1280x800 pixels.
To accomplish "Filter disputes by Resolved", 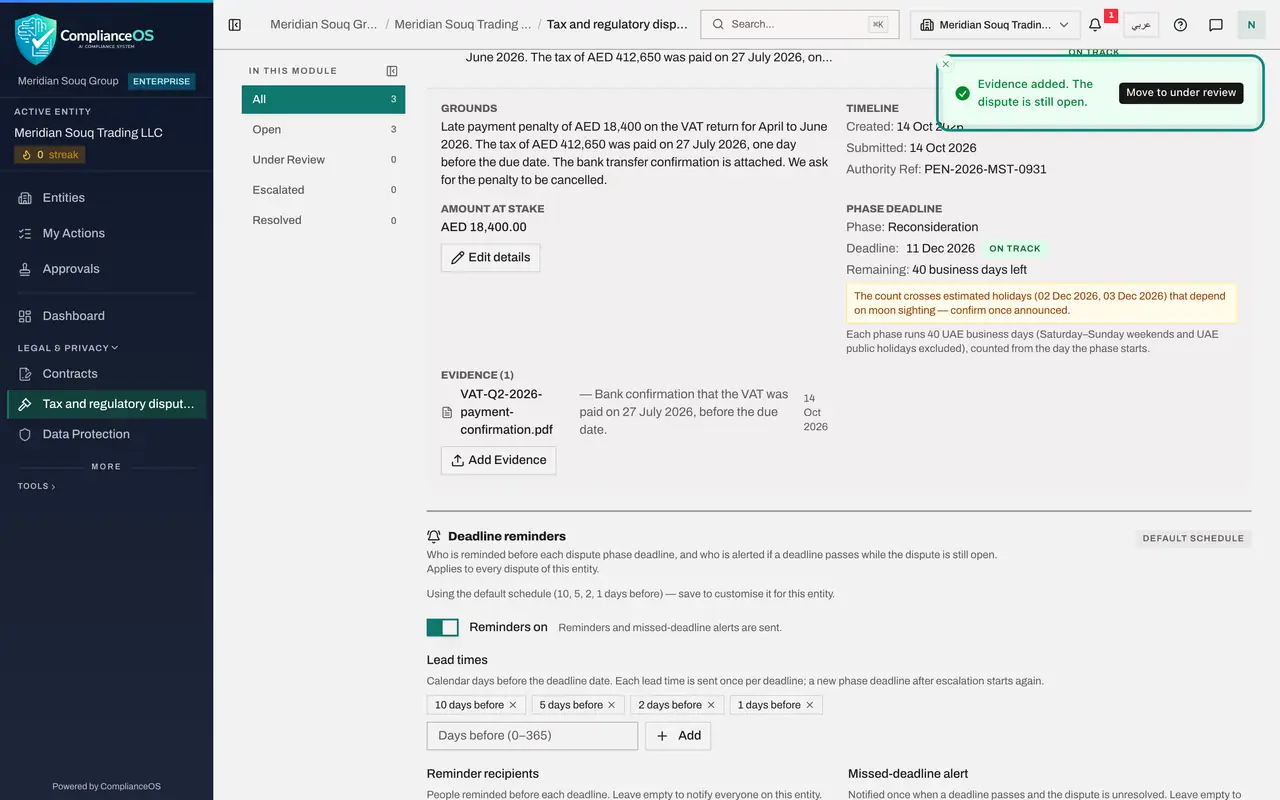I will coord(323,220).
